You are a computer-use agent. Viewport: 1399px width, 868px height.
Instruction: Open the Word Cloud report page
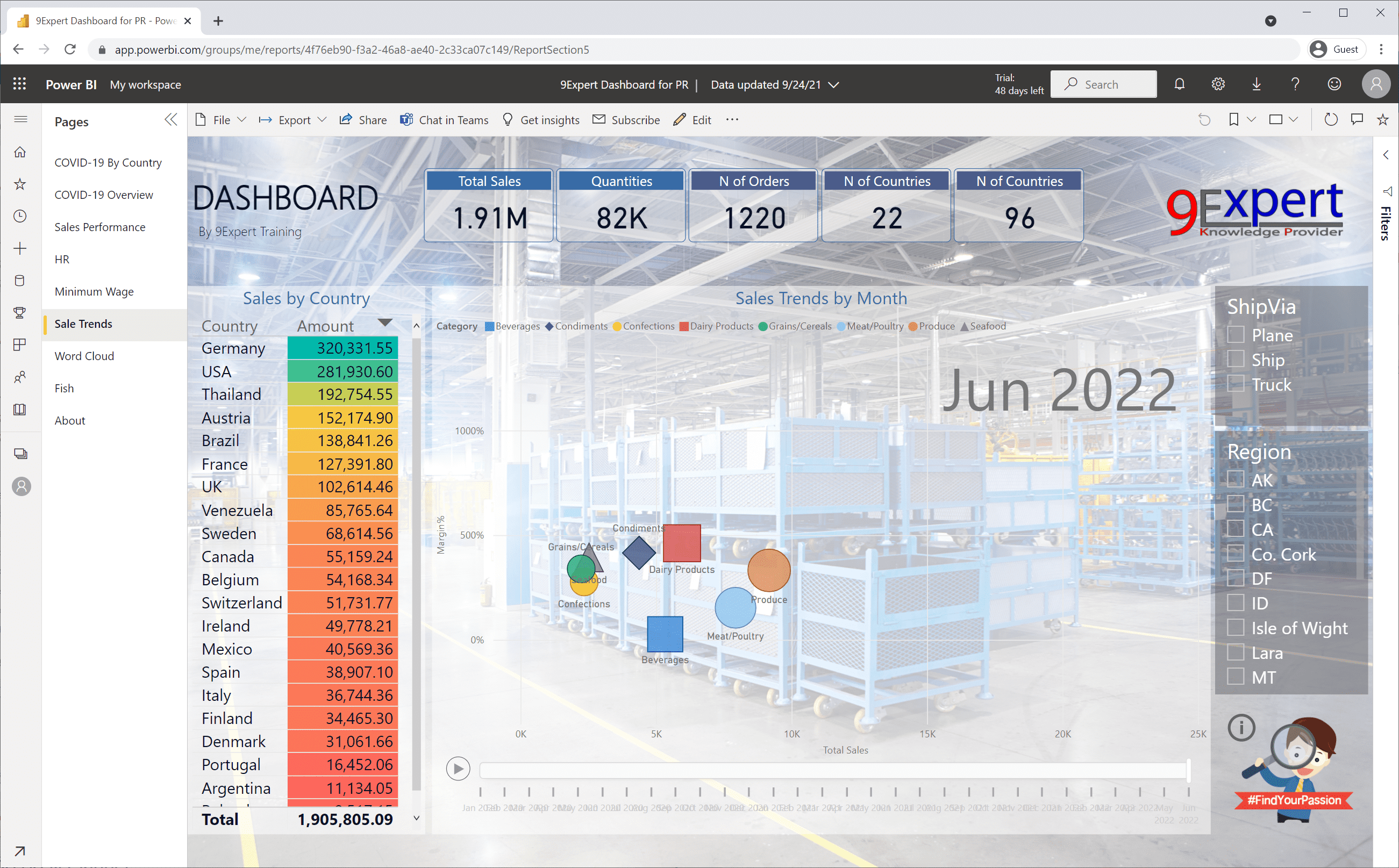click(84, 356)
